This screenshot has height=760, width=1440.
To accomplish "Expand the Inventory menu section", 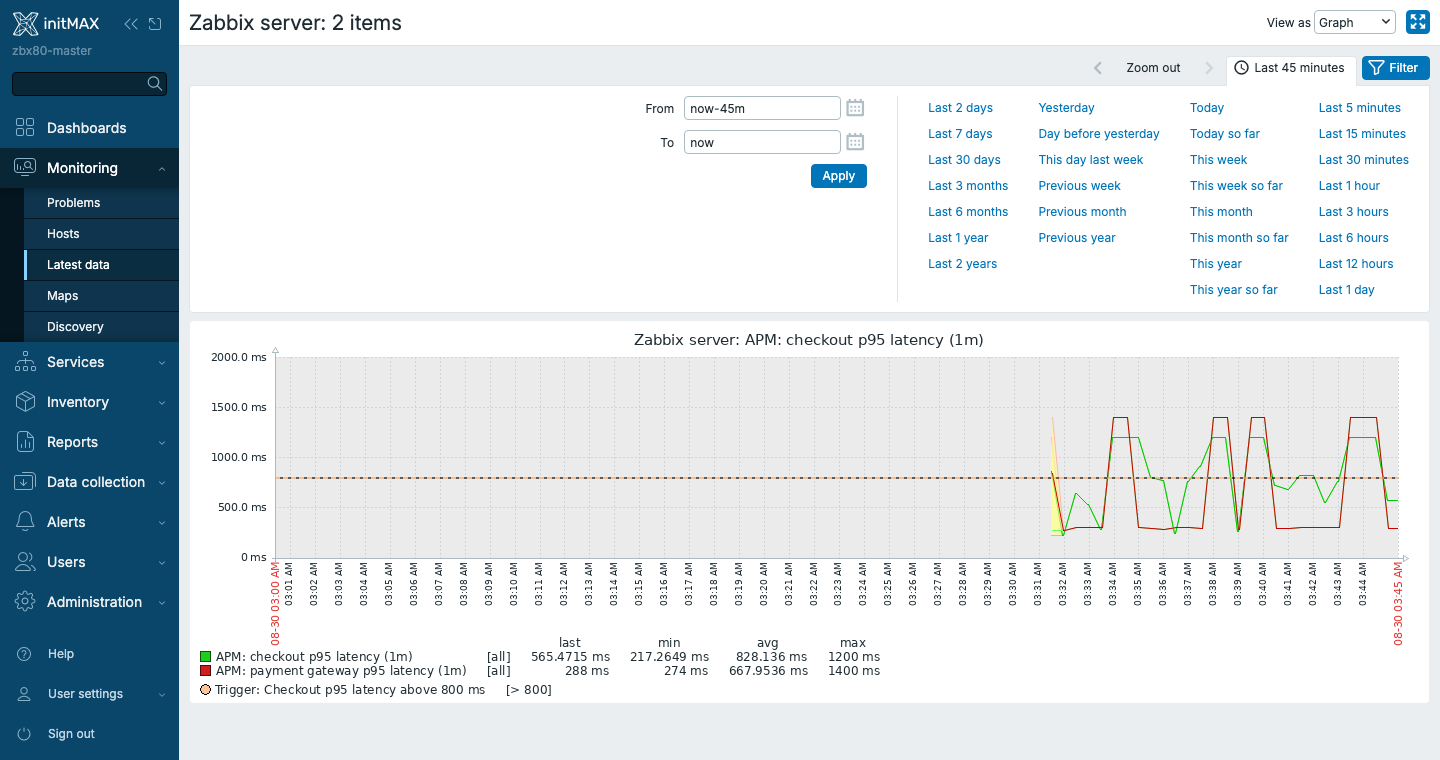I will click(x=162, y=403).
